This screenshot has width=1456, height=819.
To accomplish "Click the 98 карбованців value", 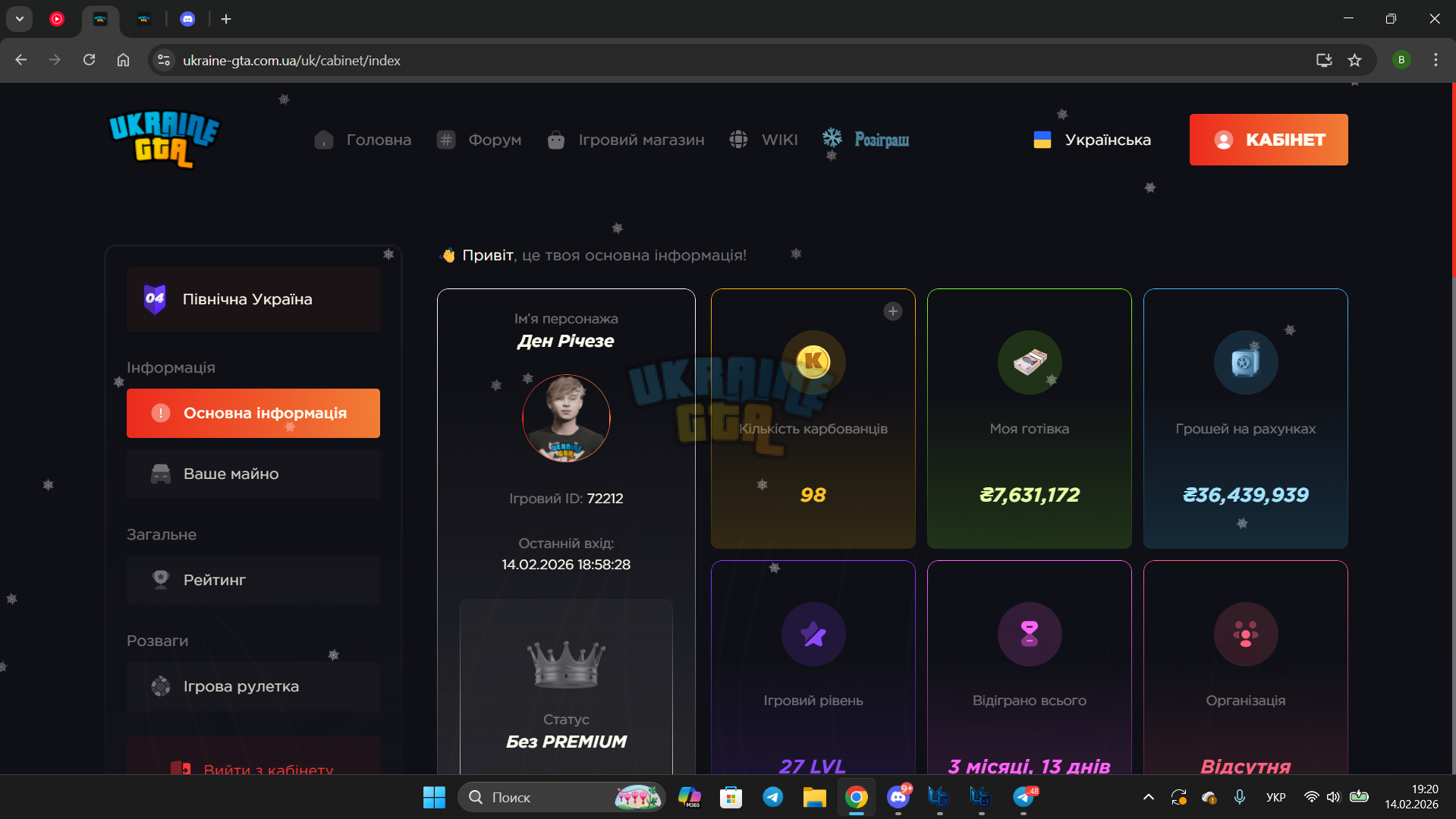I will 813,495.
